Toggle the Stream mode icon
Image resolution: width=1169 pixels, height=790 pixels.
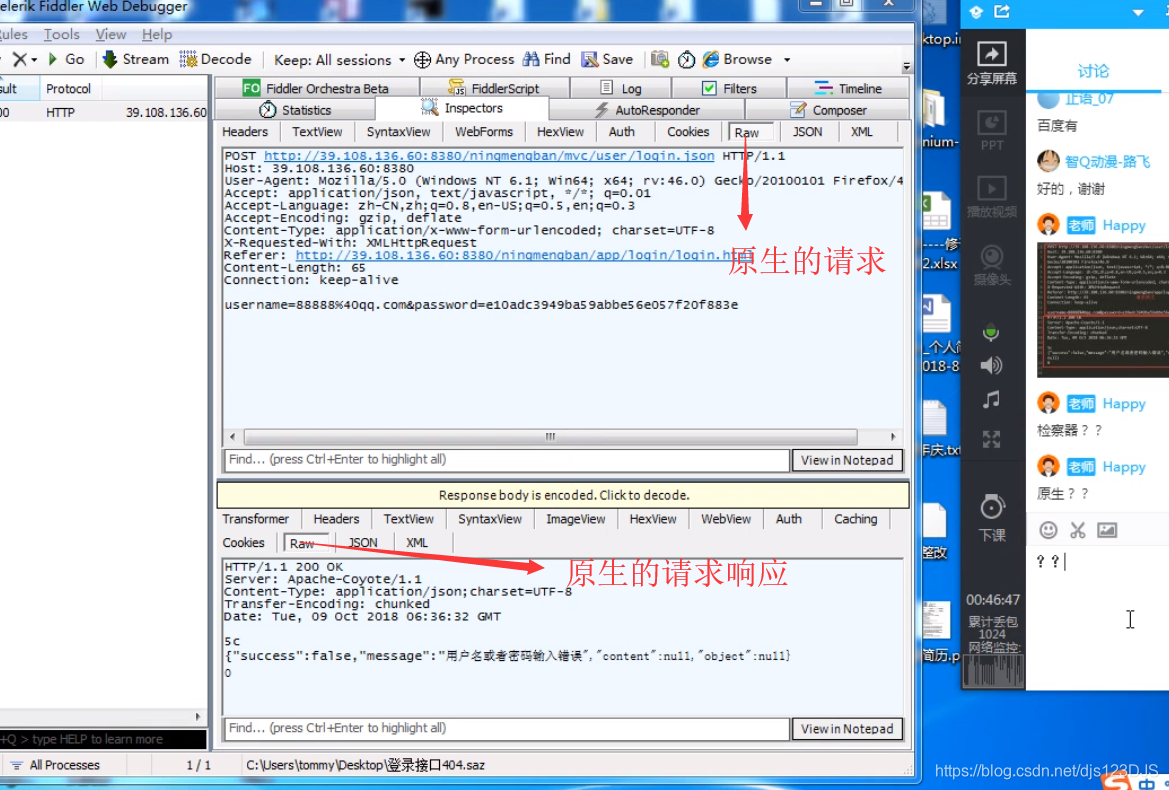tap(110, 59)
